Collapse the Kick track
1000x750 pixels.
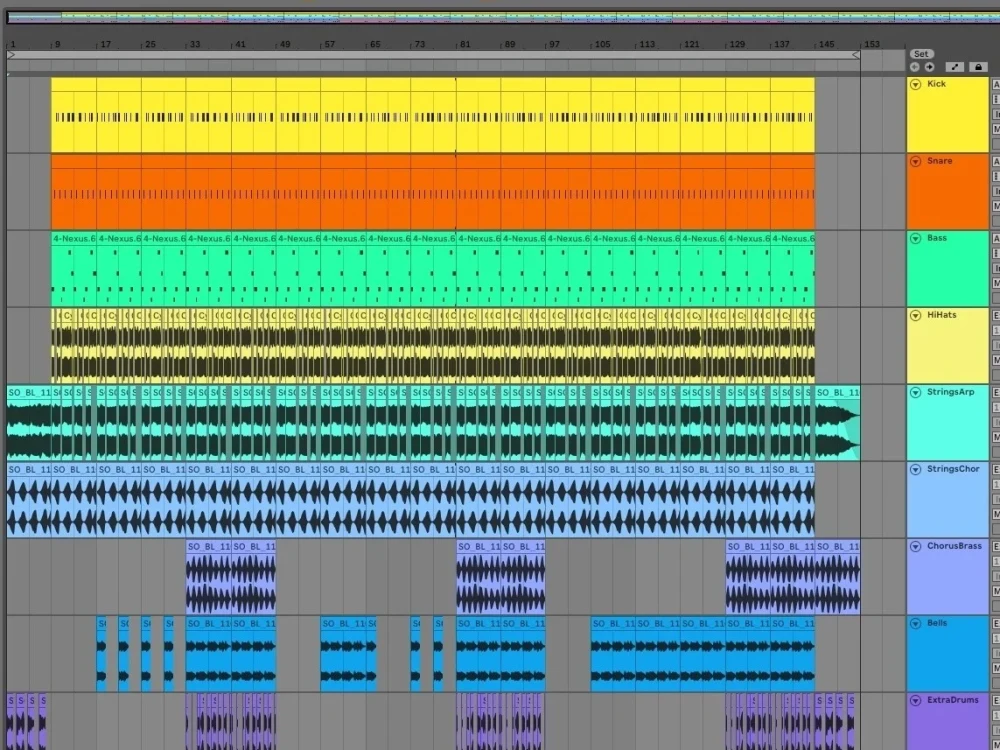915,84
